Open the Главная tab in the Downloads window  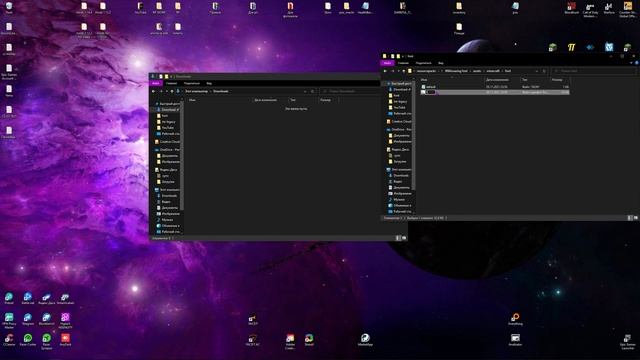click(171, 83)
